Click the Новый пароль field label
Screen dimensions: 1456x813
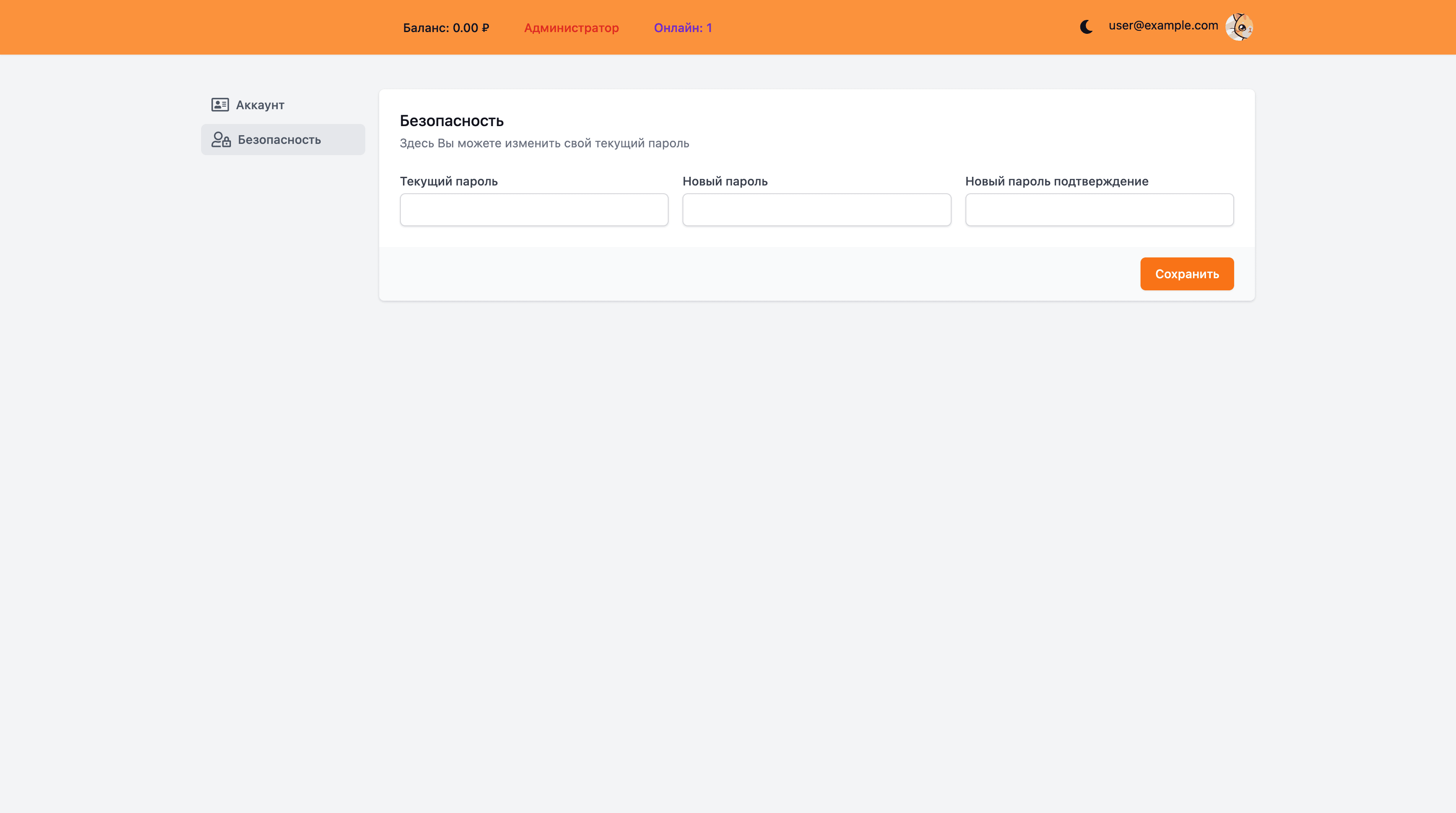pyautogui.click(x=725, y=182)
